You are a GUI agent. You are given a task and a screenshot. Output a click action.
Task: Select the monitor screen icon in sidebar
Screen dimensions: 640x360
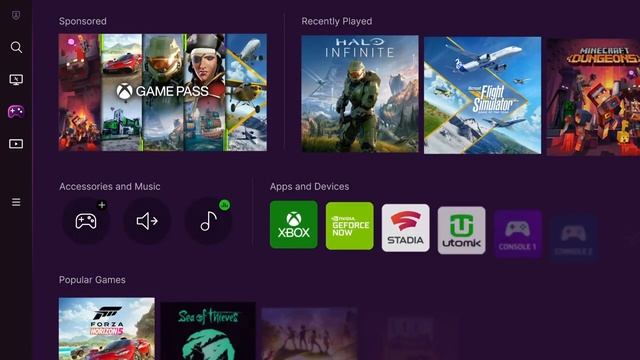[16, 79]
